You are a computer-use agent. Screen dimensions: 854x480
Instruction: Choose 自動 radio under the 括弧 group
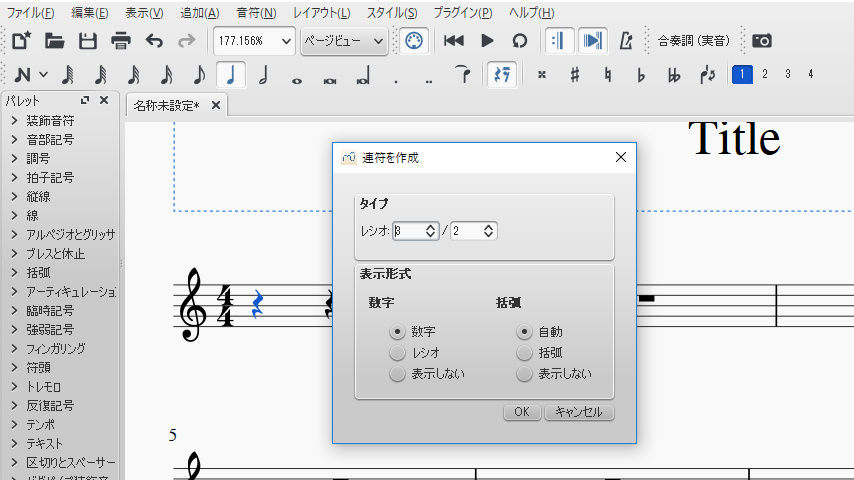[524, 331]
